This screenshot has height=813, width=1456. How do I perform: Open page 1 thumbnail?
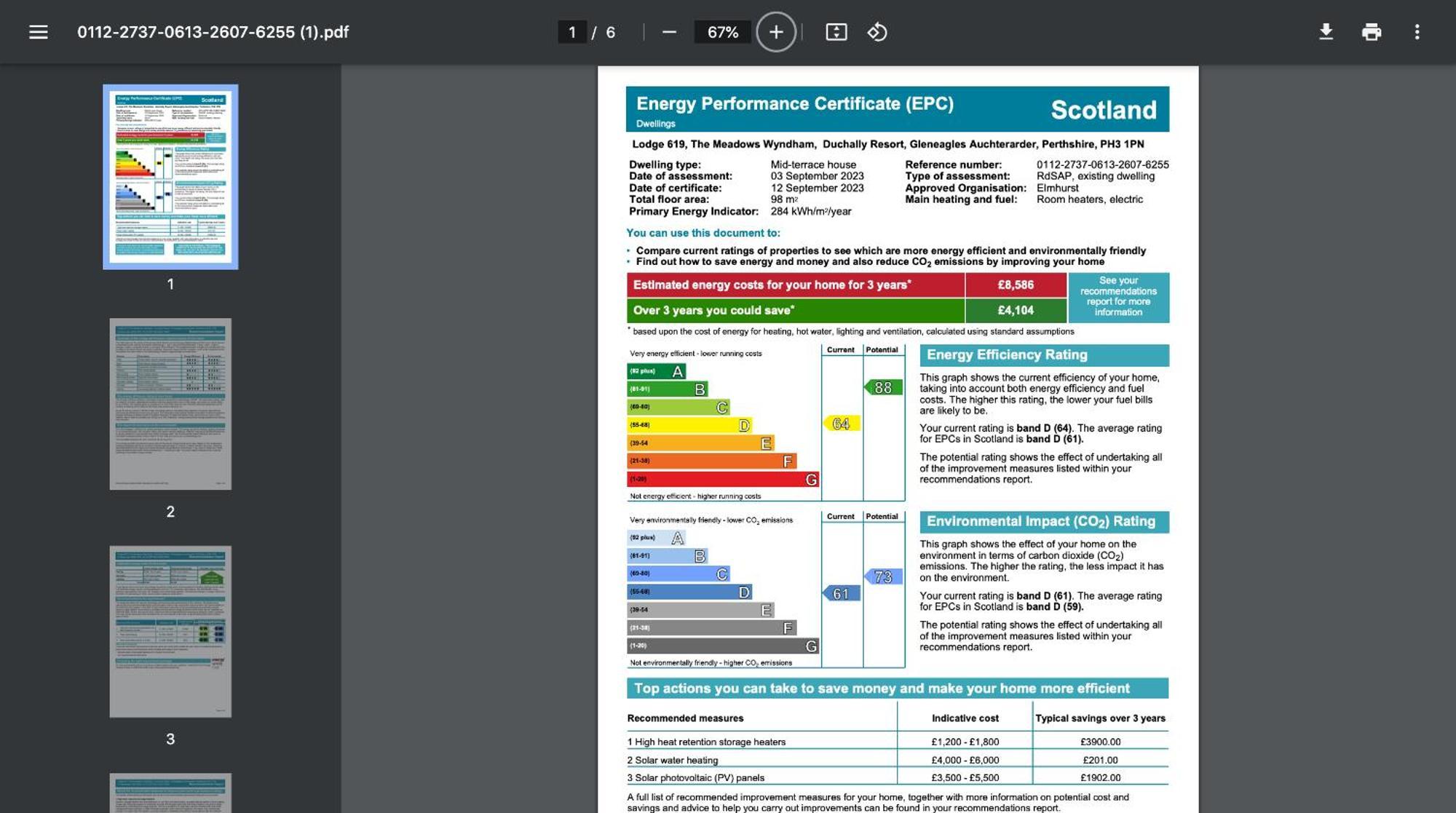tap(170, 177)
